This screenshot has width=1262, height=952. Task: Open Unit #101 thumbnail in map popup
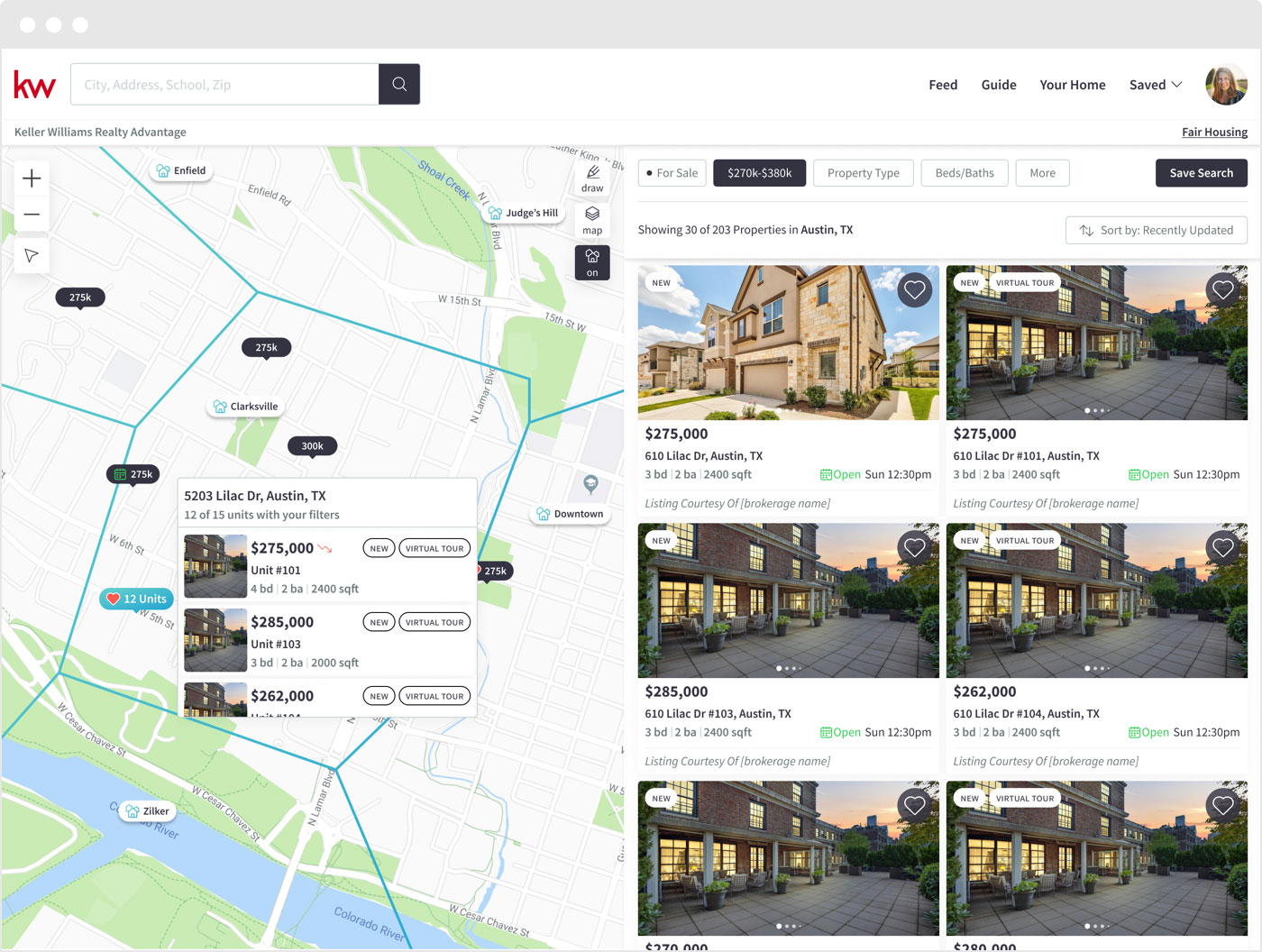point(215,566)
